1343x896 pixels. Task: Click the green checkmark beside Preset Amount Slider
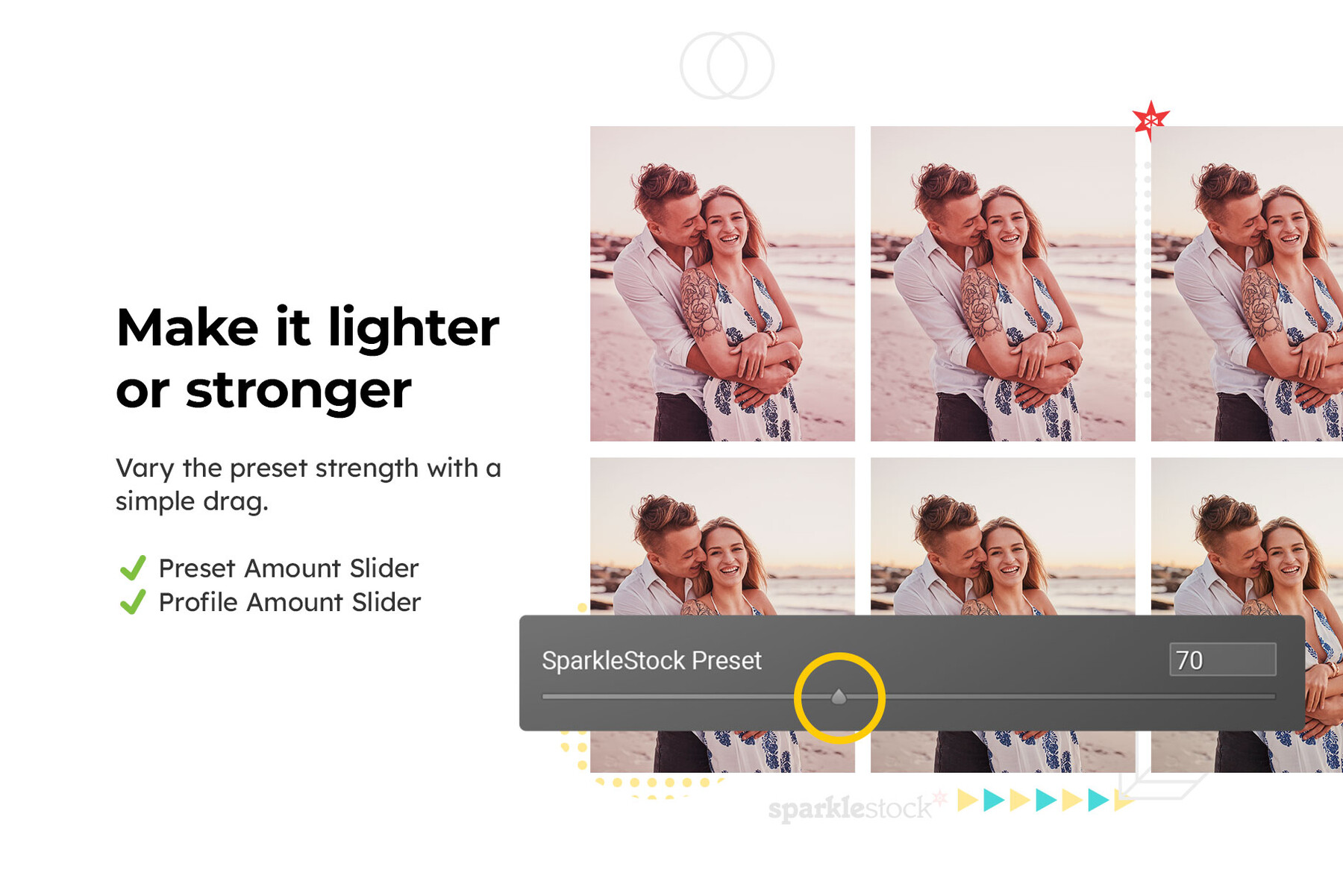point(134,569)
